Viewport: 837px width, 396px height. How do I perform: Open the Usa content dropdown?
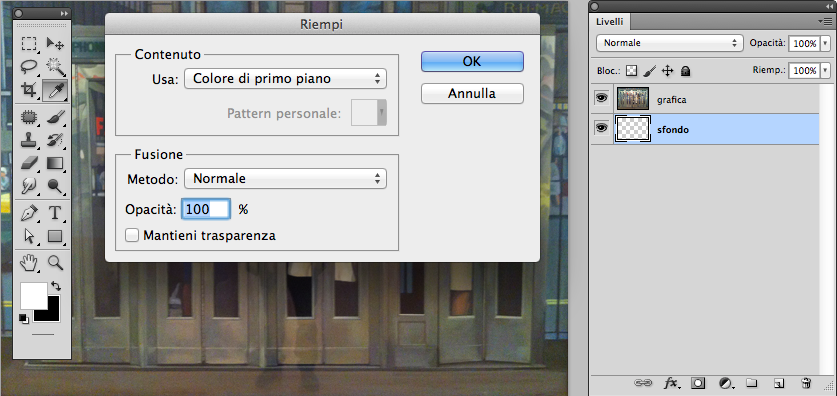(285, 78)
